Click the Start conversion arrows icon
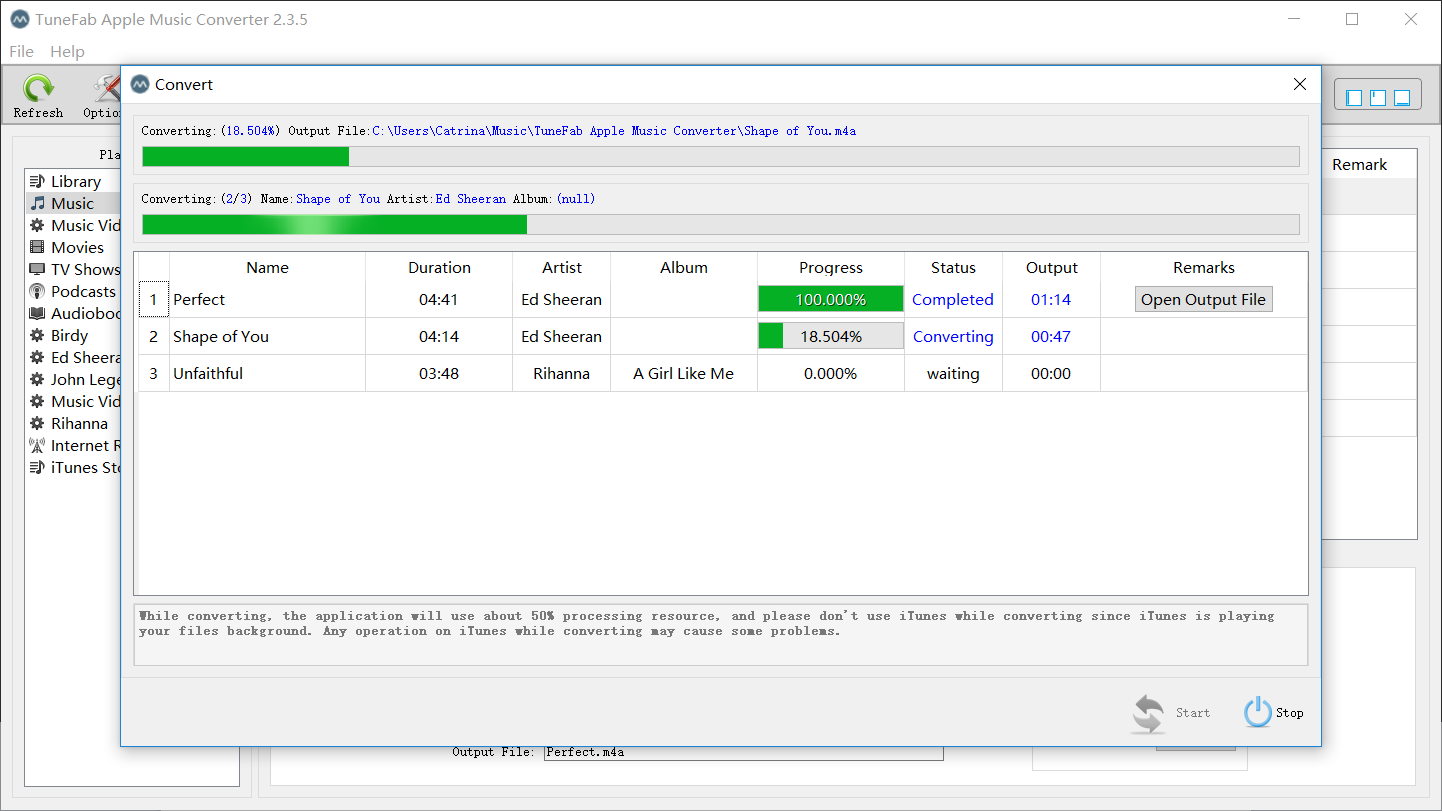This screenshot has height=811, width=1442. [x=1149, y=713]
